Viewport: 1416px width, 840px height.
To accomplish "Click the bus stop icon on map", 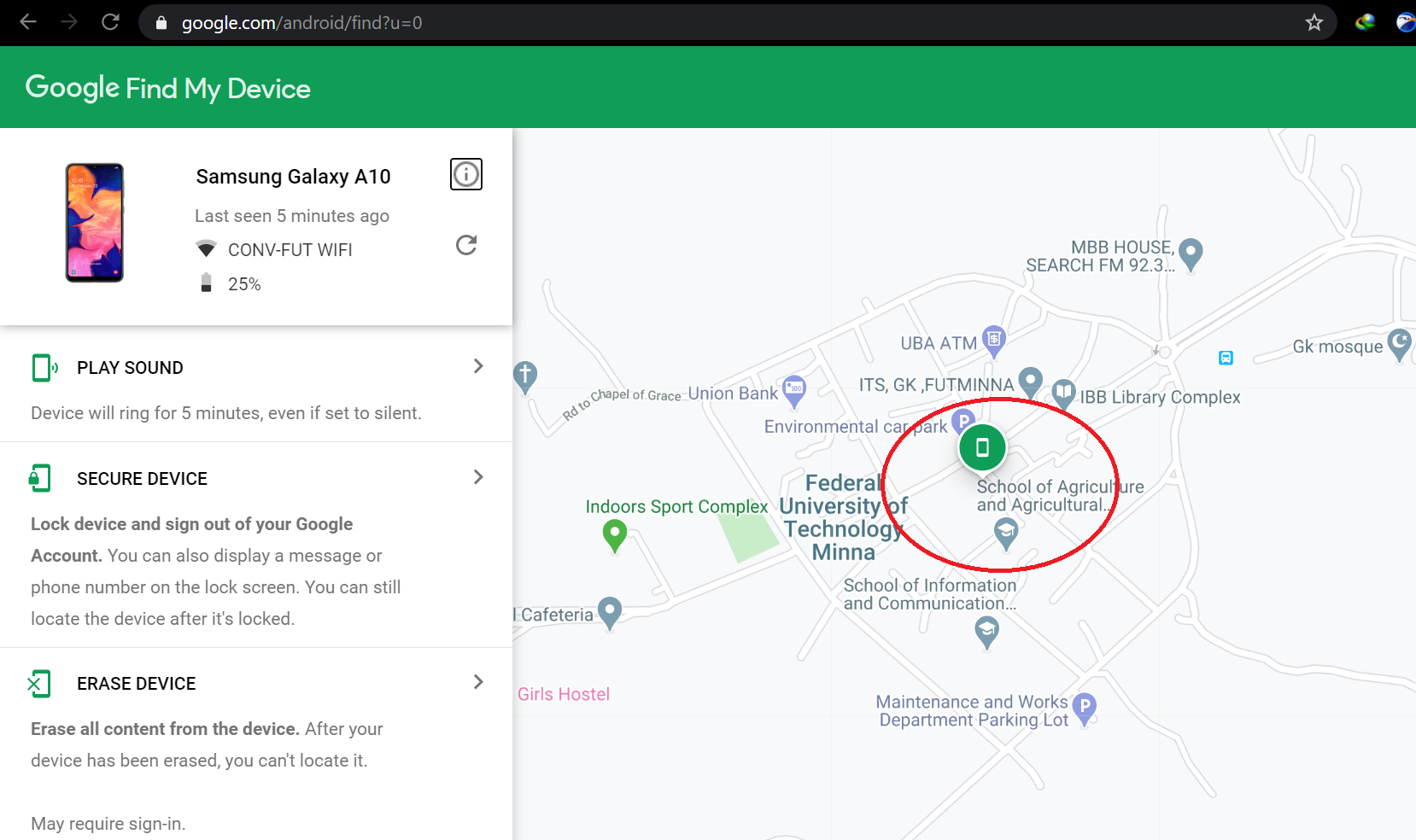I will coord(1226,358).
